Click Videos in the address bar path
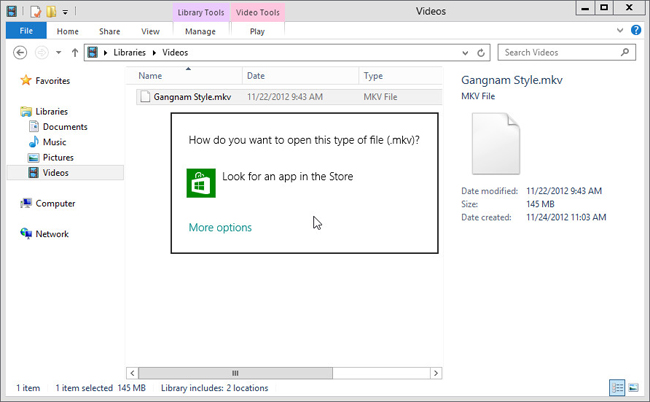Image resolution: width=650 pixels, height=402 pixels. click(x=175, y=53)
